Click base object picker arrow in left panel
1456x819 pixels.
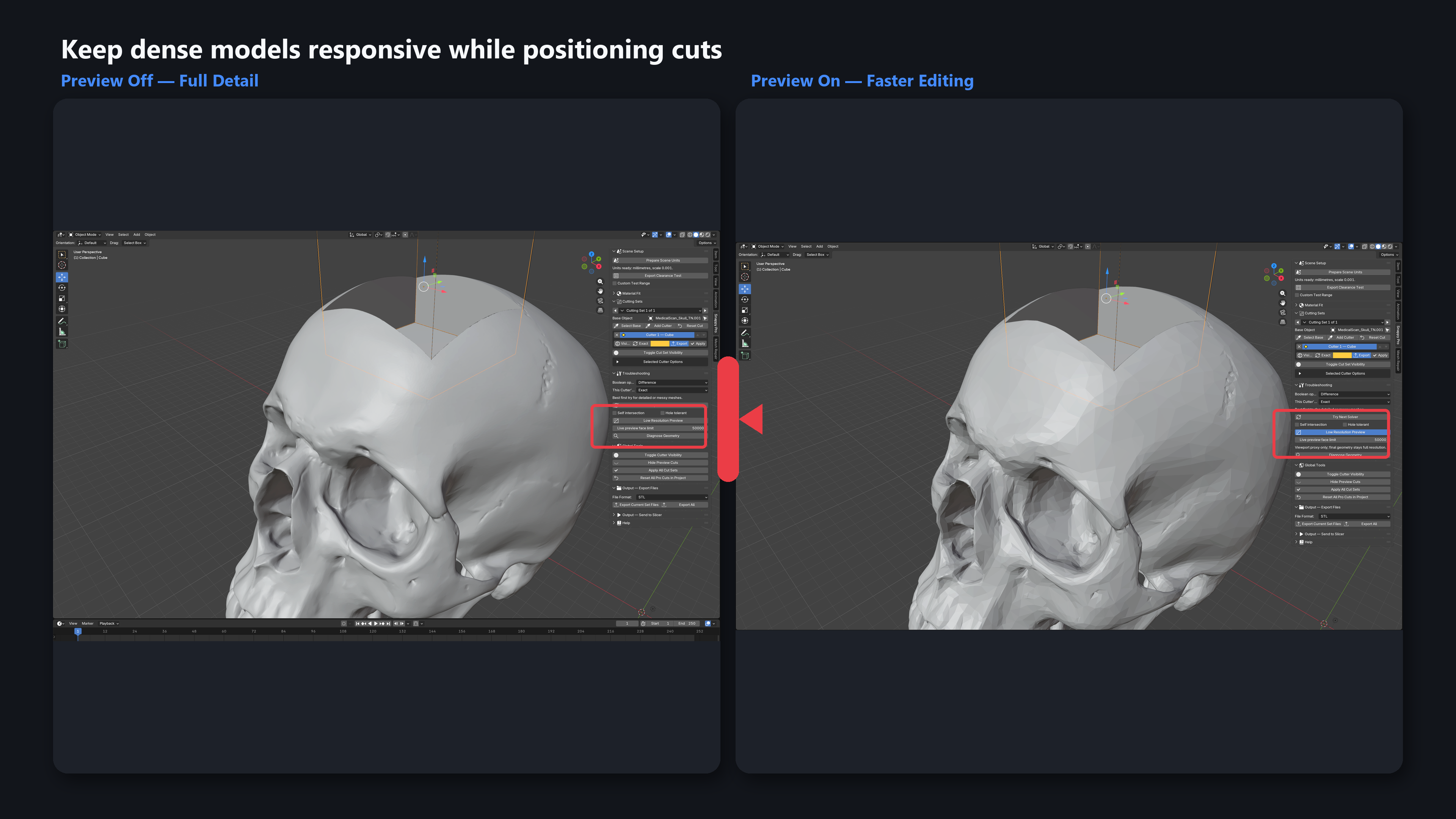pos(705,318)
